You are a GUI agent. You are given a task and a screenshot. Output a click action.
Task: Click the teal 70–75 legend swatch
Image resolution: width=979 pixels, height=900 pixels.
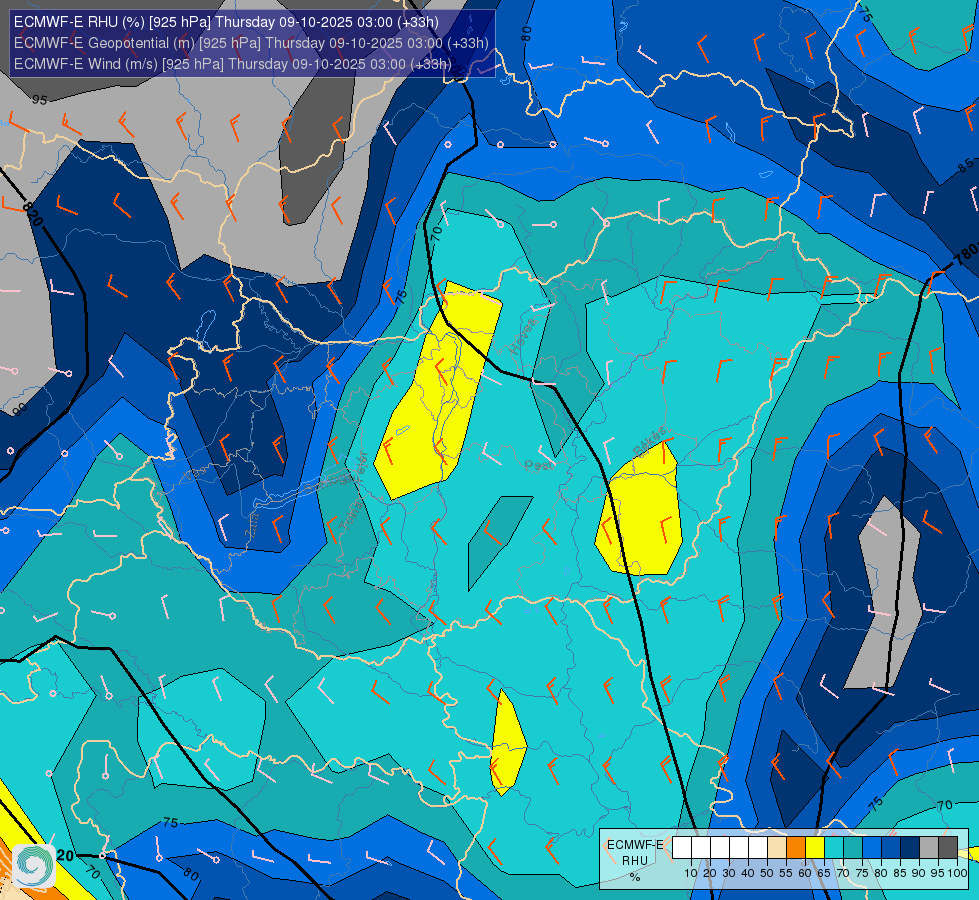(853, 848)
